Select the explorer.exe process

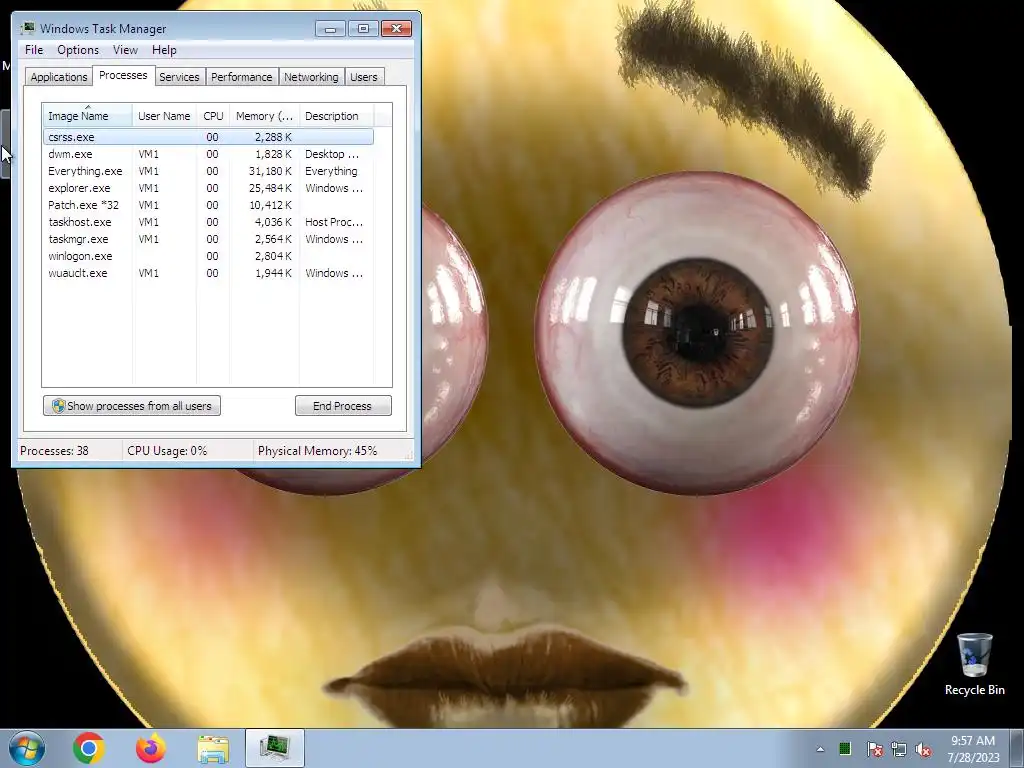click(x=208, y=188)
